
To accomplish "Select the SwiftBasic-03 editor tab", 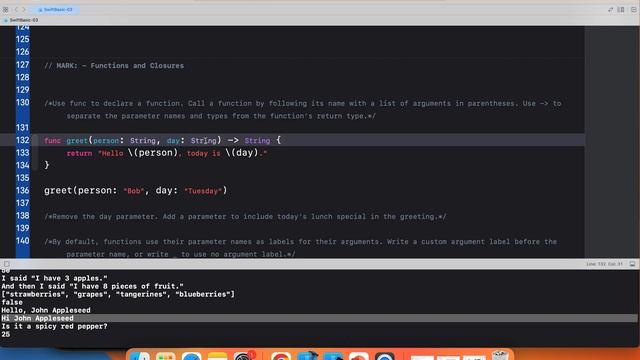I will (x=55, y=9).
